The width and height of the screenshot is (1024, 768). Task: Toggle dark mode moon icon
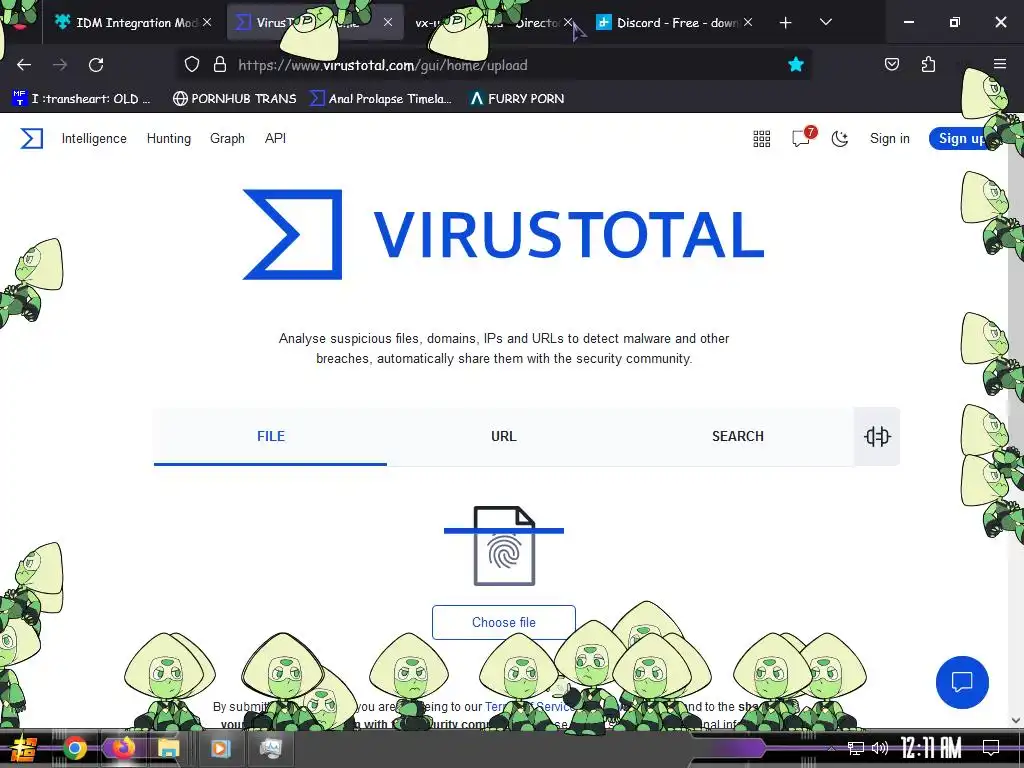pyautogui.click(x=840, y=138)
